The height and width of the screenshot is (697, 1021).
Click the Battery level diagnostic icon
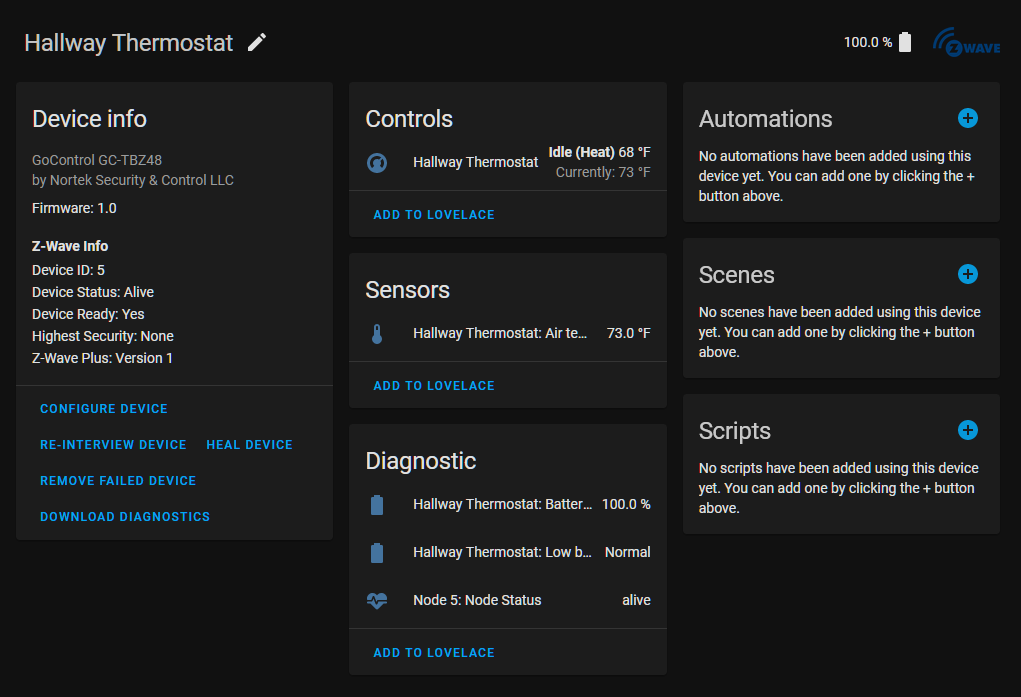pyautogui.click(x=377, y=504)
